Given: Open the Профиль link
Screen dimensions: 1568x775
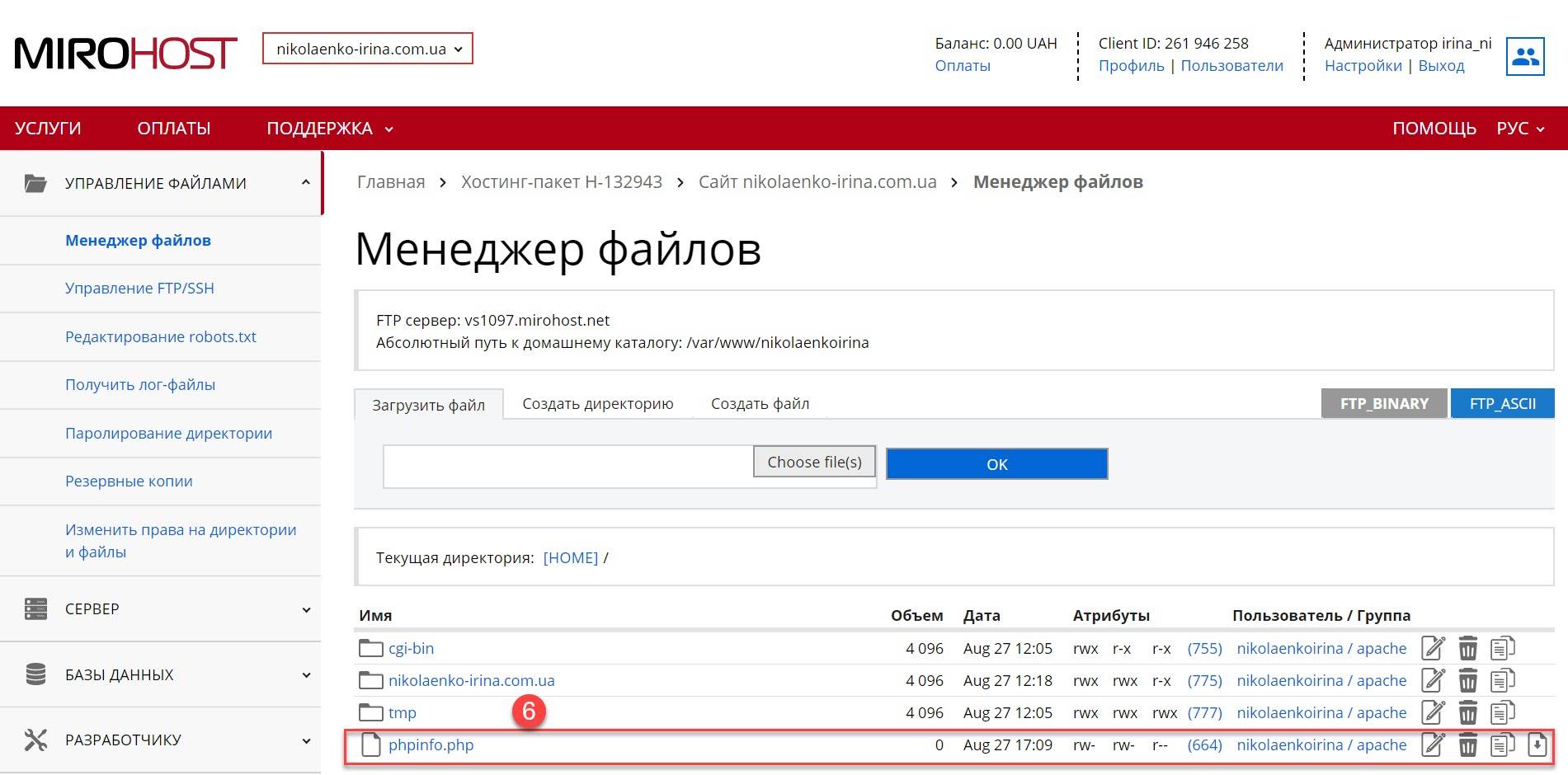Looking at the screenshot, I should [x=1131, y=66].
